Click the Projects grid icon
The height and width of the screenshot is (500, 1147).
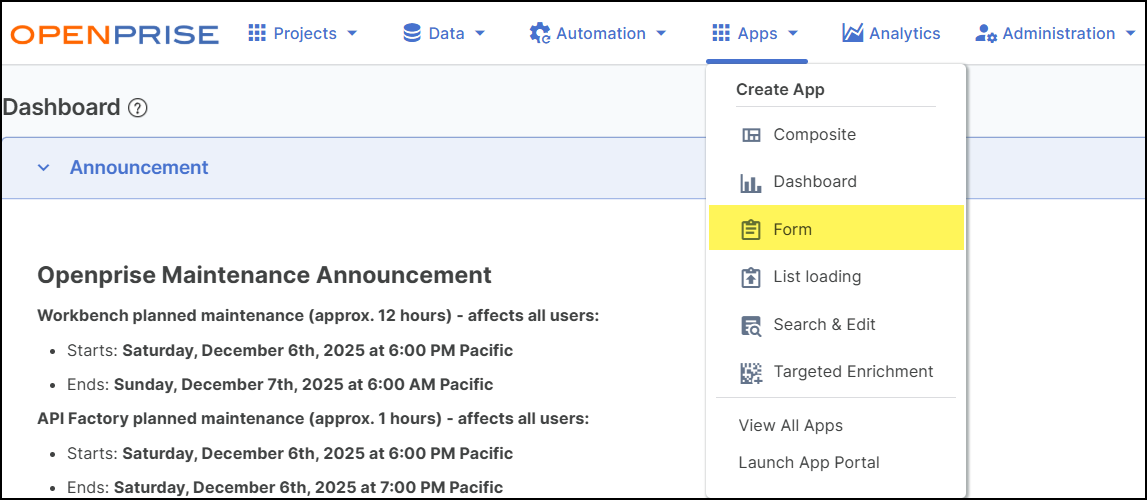[257, 33]
